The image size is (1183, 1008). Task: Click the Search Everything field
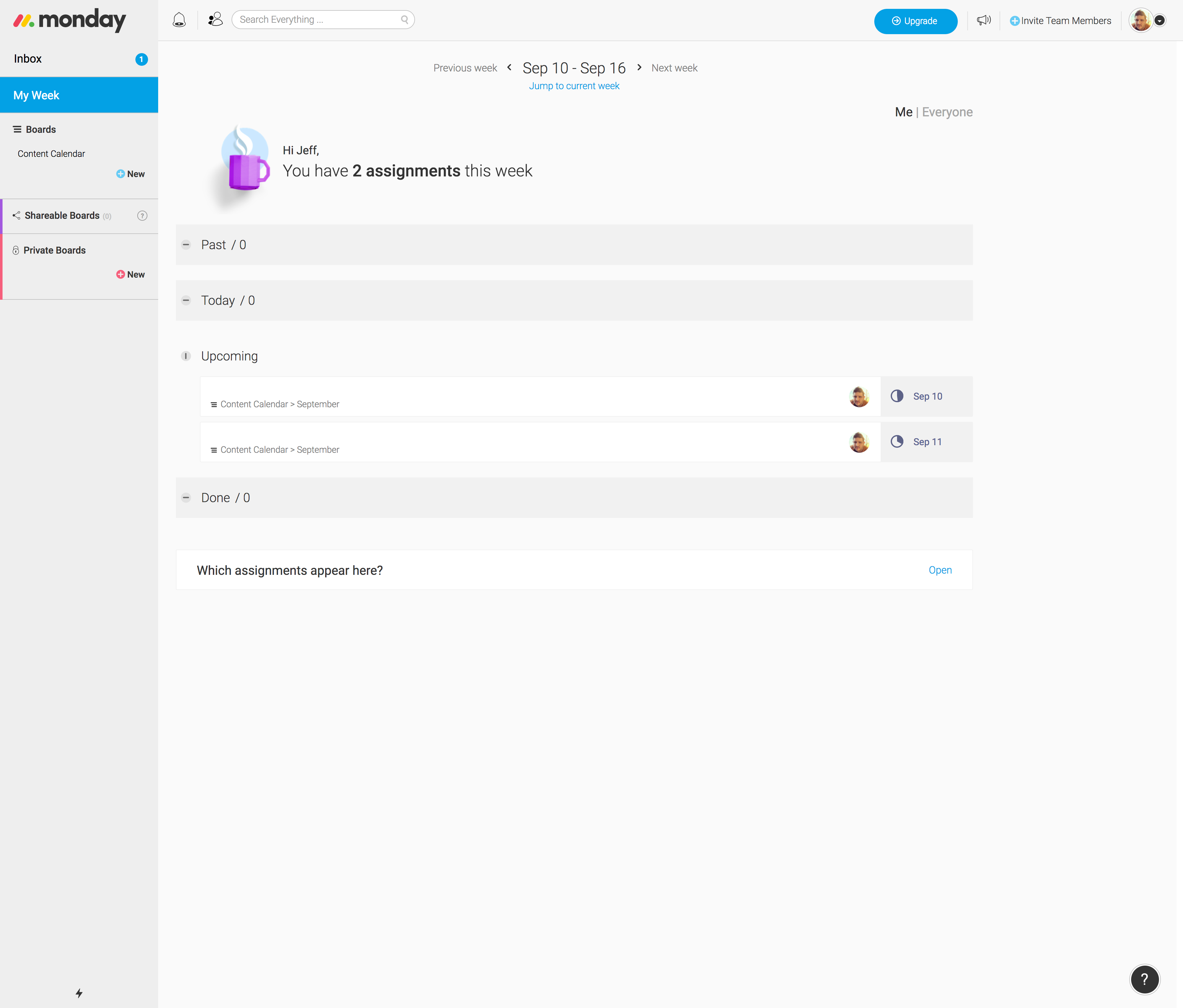click(x=320, y=20)
